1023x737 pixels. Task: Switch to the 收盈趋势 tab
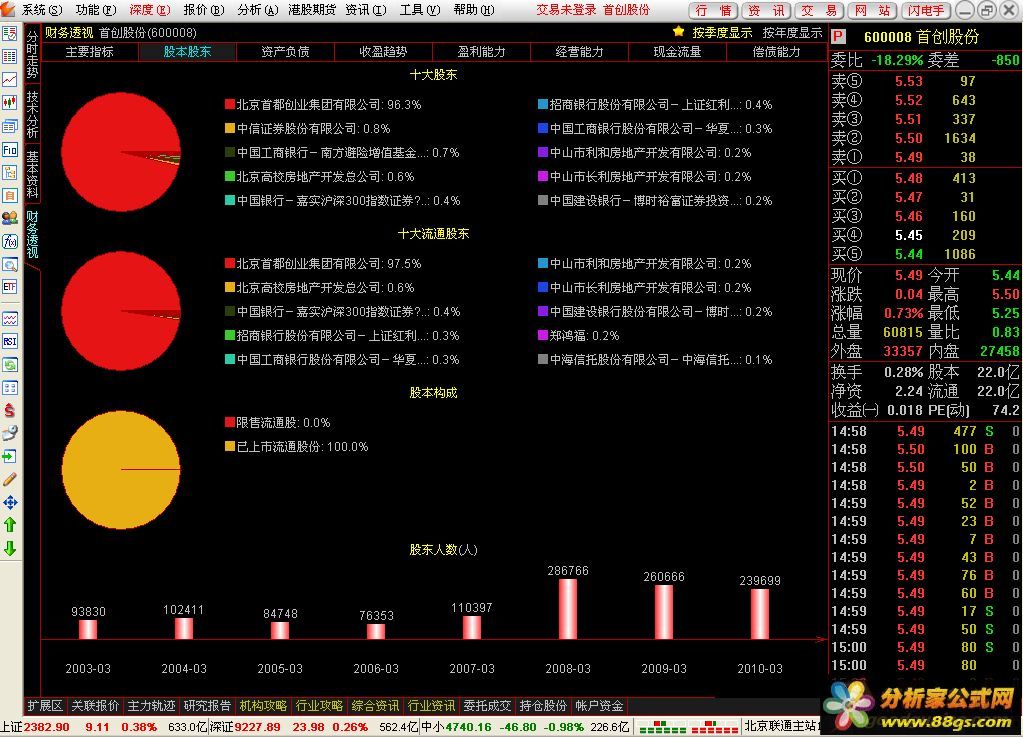coord(383,52)
